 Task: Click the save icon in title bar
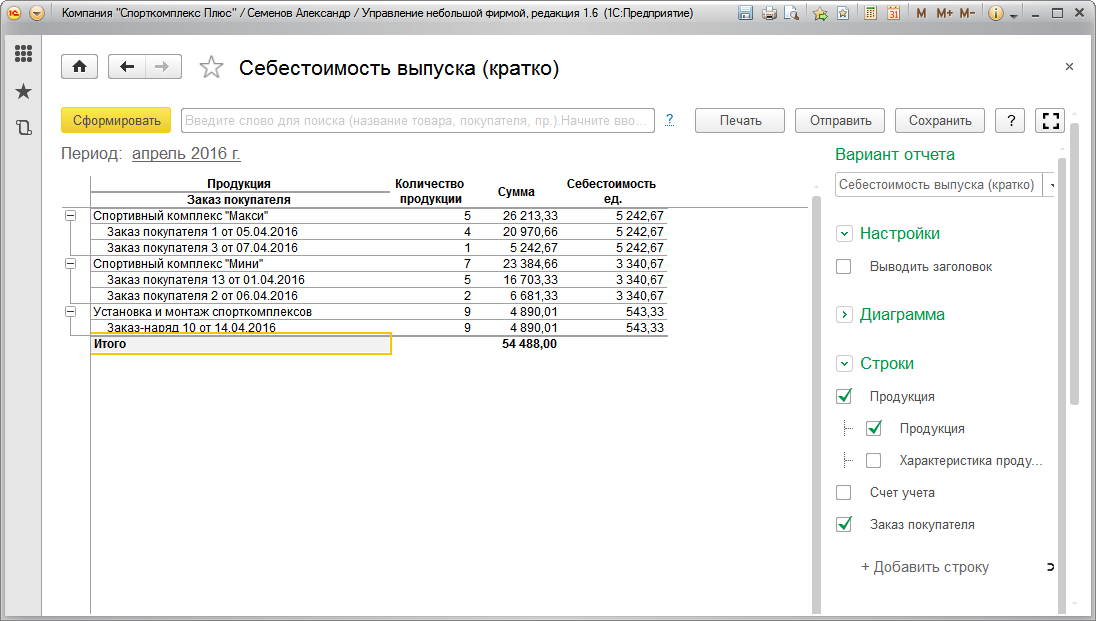745,14
